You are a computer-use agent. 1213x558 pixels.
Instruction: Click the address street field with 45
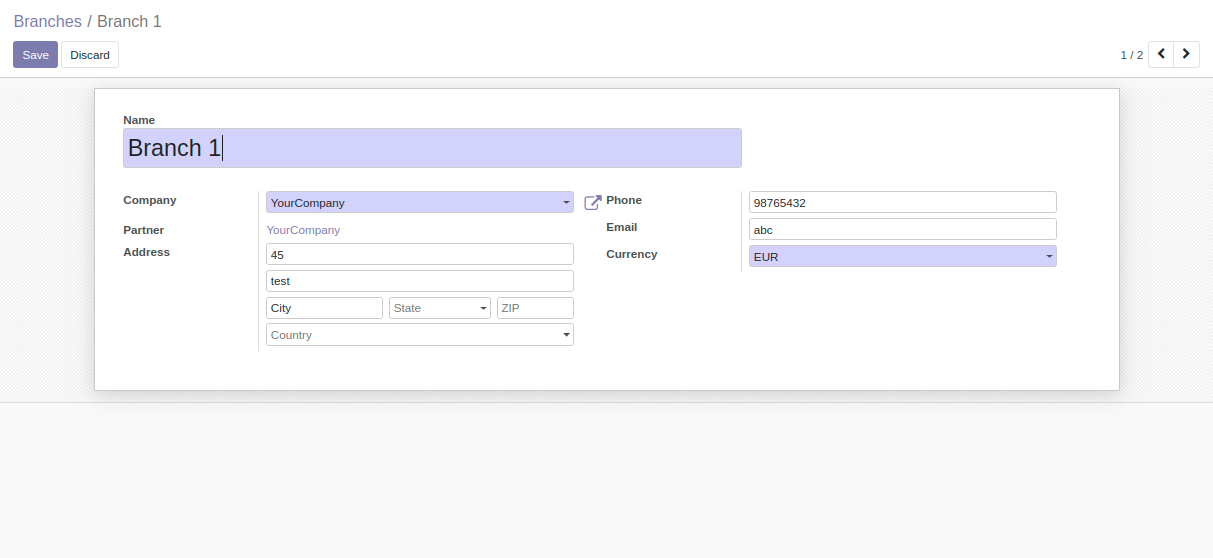coord(419,254)
